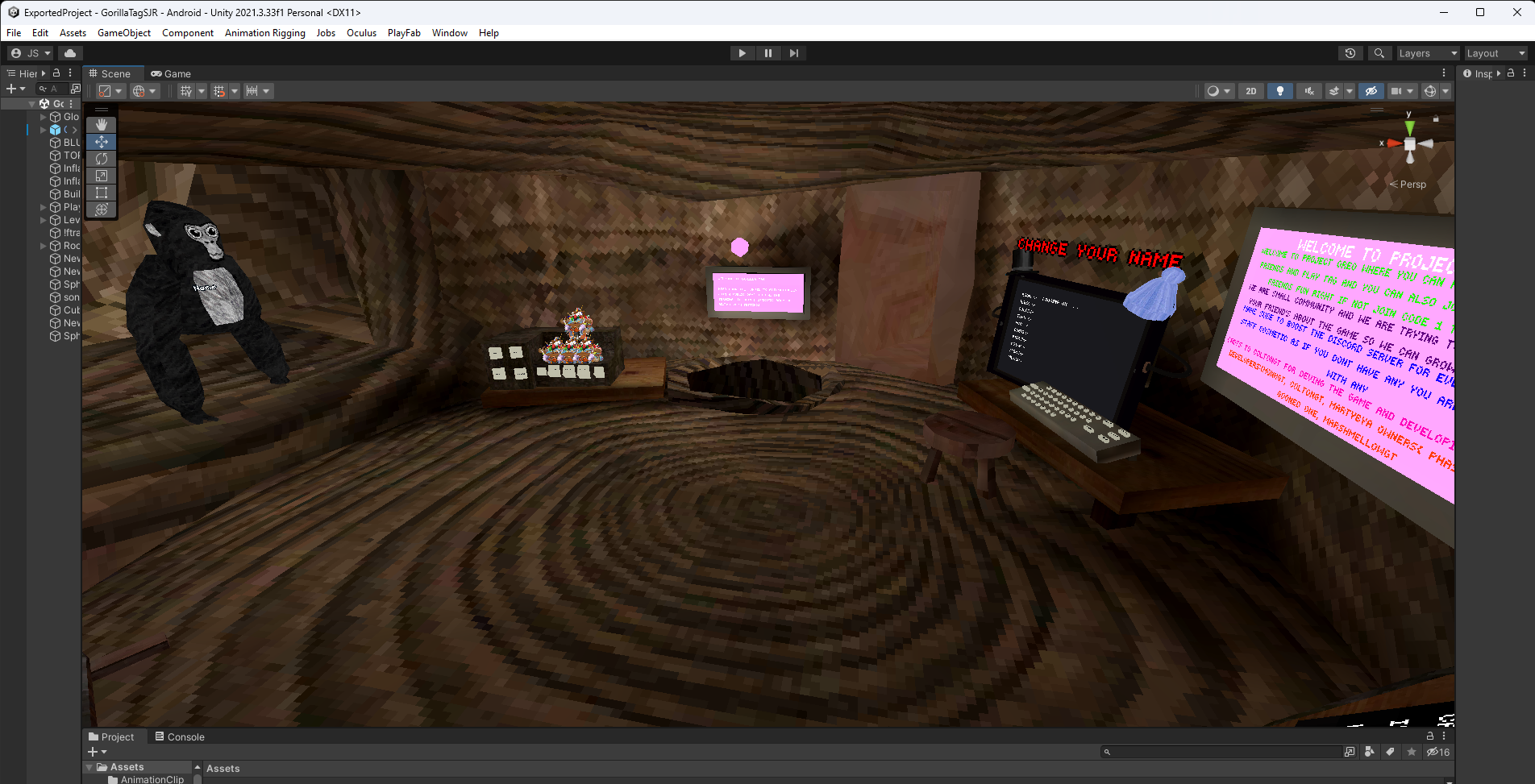The width and height of the screenshot is (1535, 784).
Task: Click the increment snapping icon
Action: [x=252, y=91]
